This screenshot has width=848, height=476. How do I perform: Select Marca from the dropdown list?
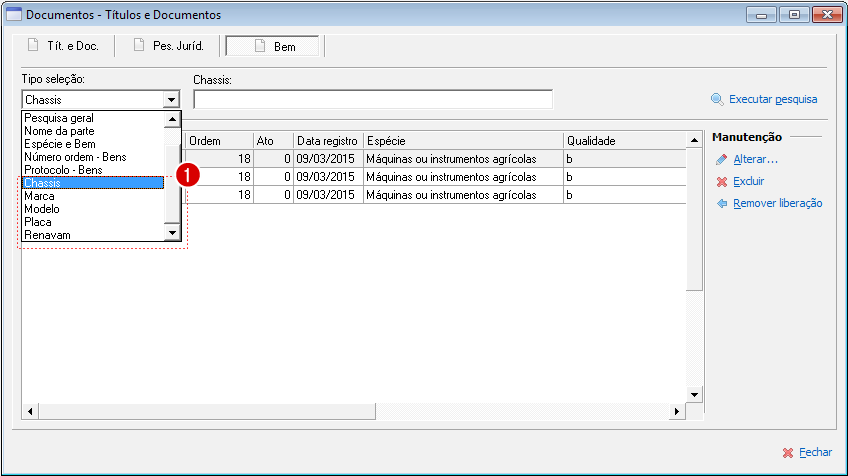click(x=40, y=196)
